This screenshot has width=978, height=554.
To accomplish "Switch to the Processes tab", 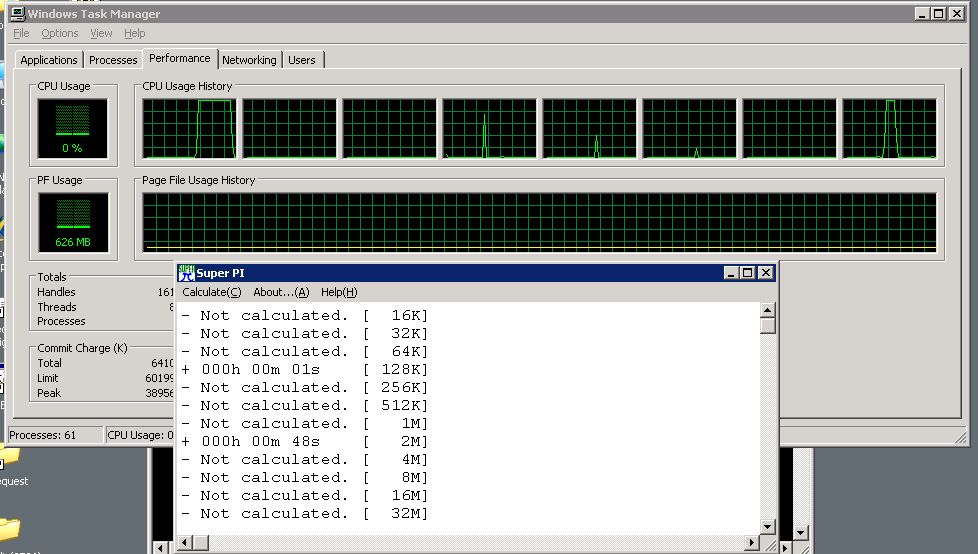I will tap(113, 60).
